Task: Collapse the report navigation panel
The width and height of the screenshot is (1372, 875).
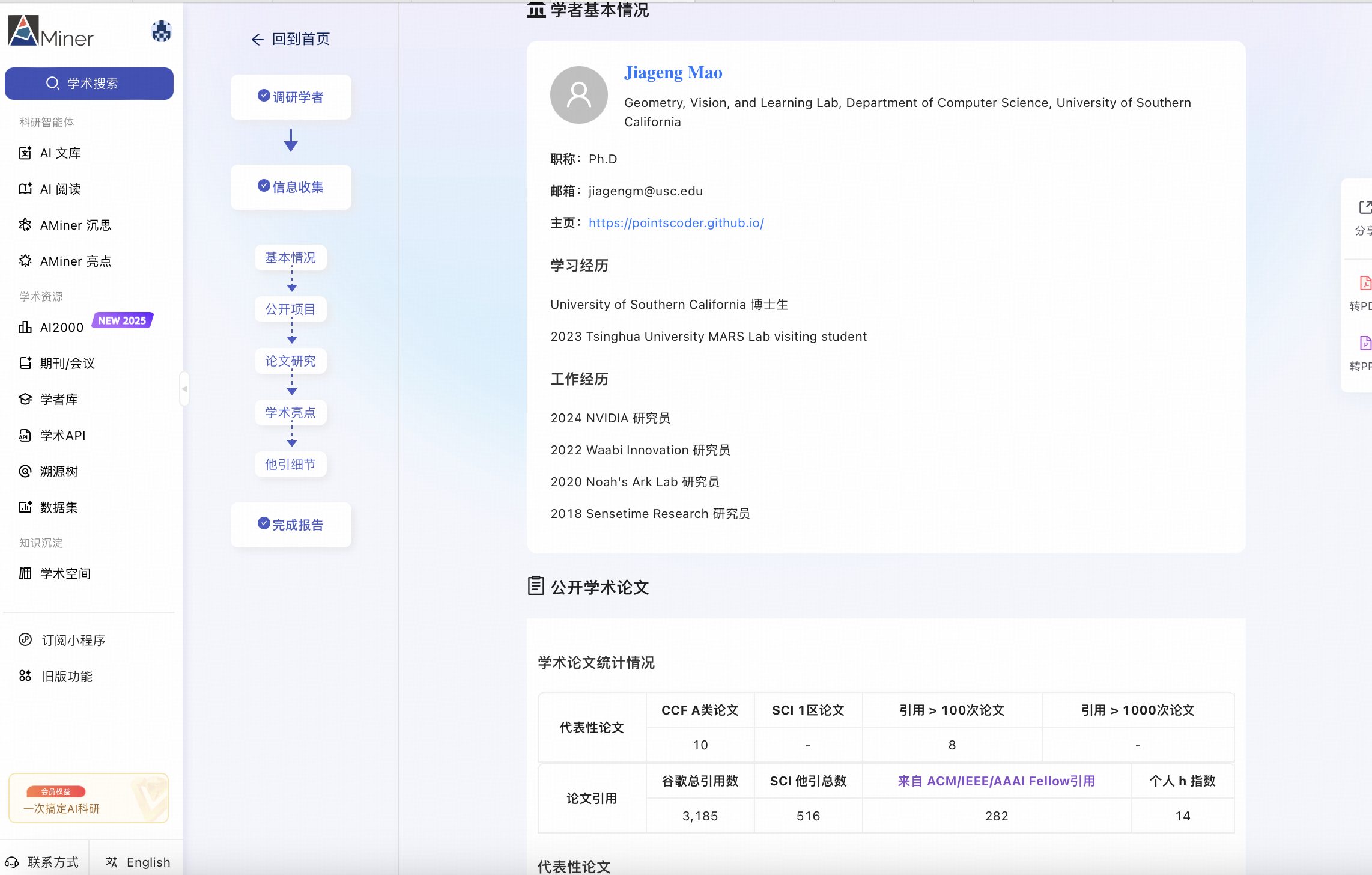Action: click(x=184, y=389)
